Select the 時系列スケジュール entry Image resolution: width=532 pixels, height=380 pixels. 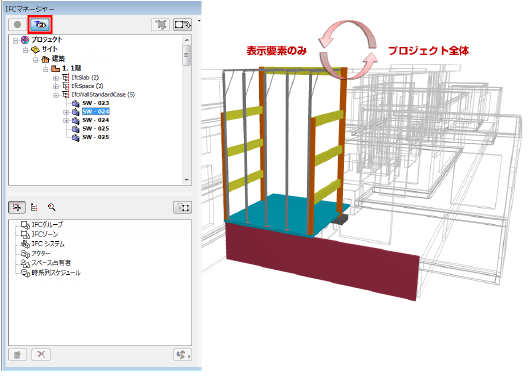pos(51,273)
